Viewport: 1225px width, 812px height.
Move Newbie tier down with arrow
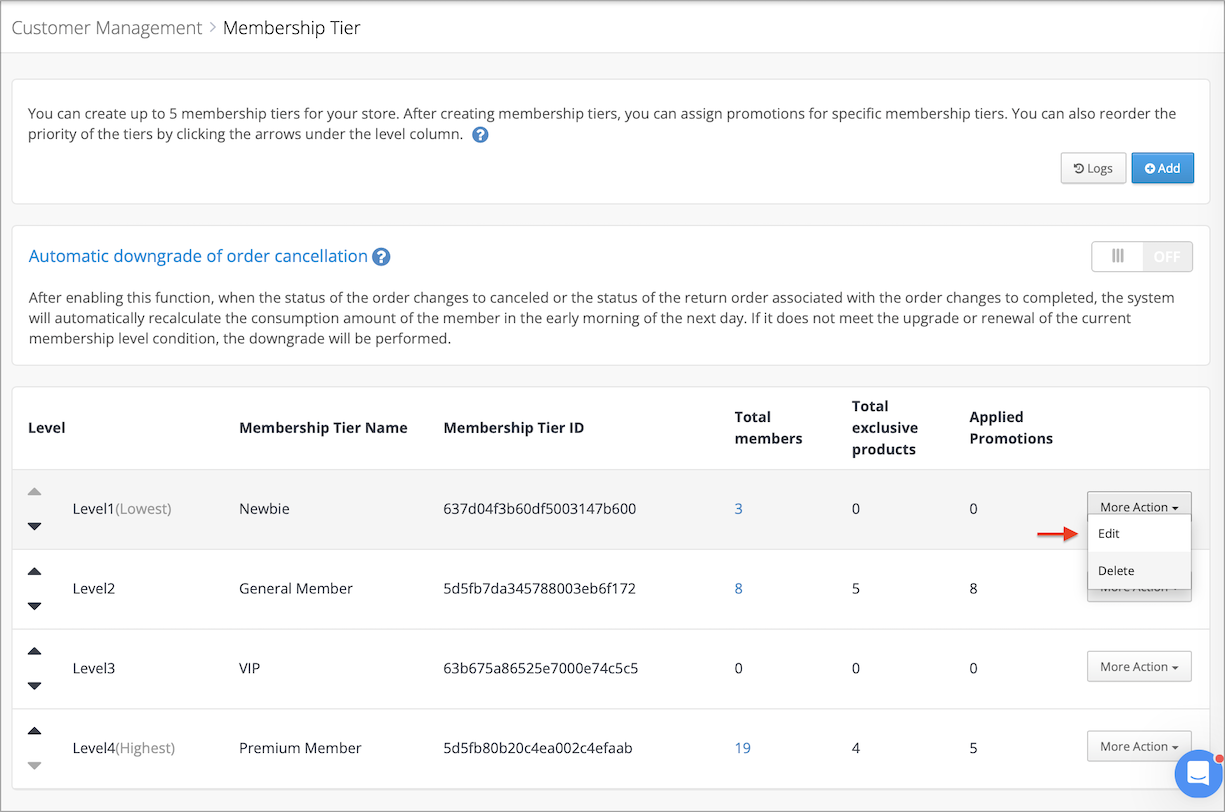[34, 526]
